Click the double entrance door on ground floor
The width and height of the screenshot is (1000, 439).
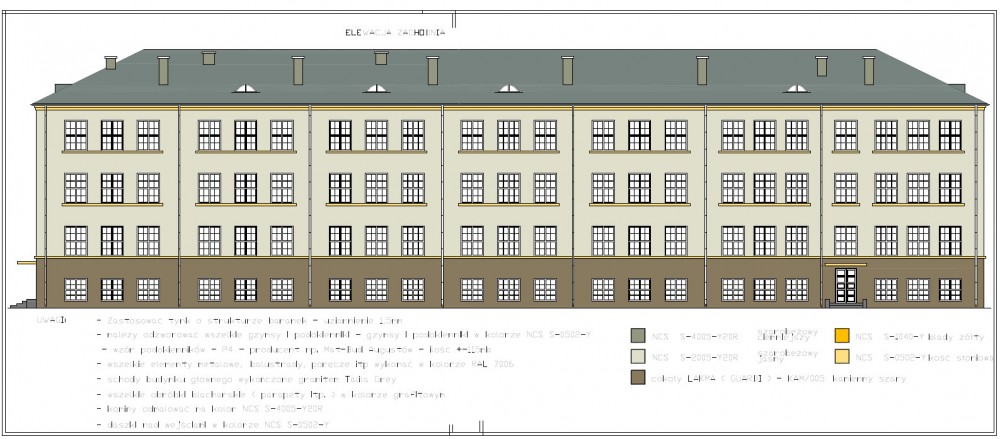pos(846,283)
